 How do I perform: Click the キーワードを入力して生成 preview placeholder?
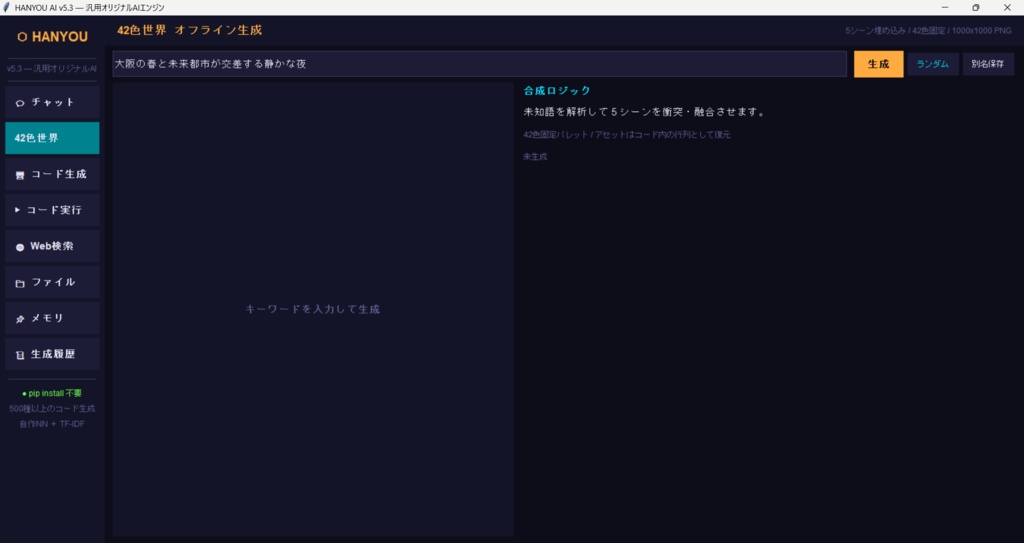click(x=313, y=309)
